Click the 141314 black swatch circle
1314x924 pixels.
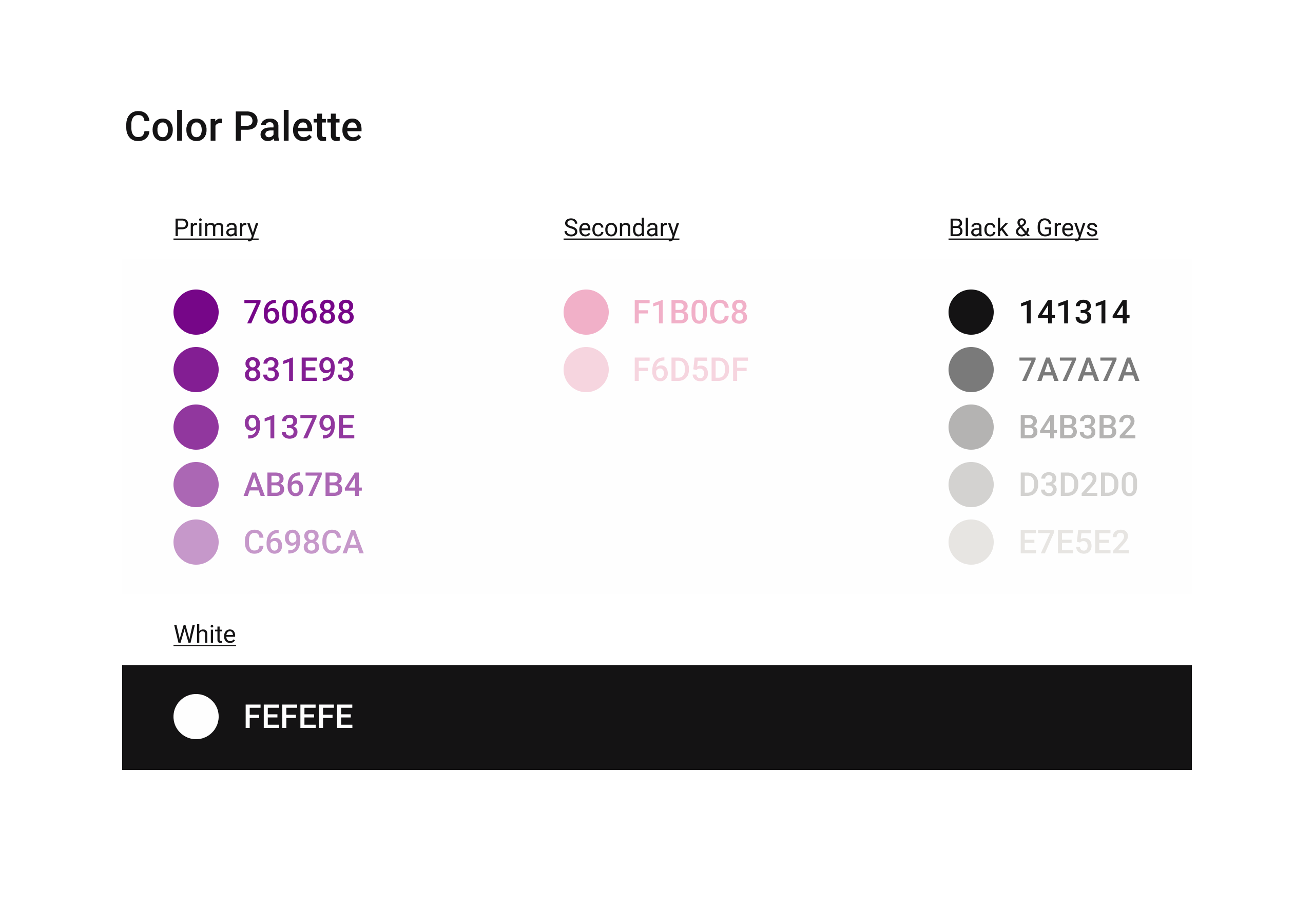coord(971,312)
